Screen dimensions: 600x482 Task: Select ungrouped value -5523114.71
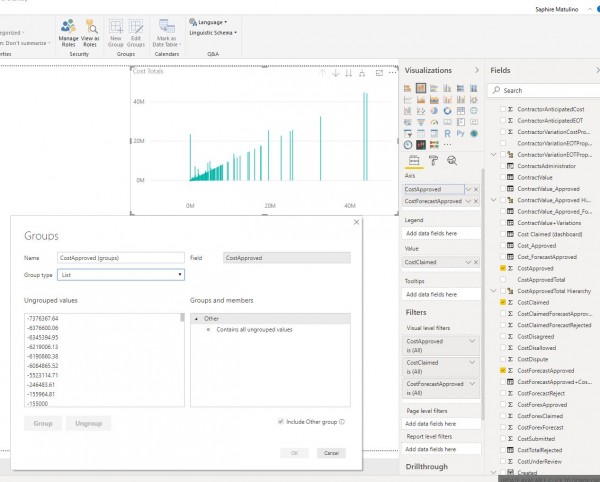[43, 375]
